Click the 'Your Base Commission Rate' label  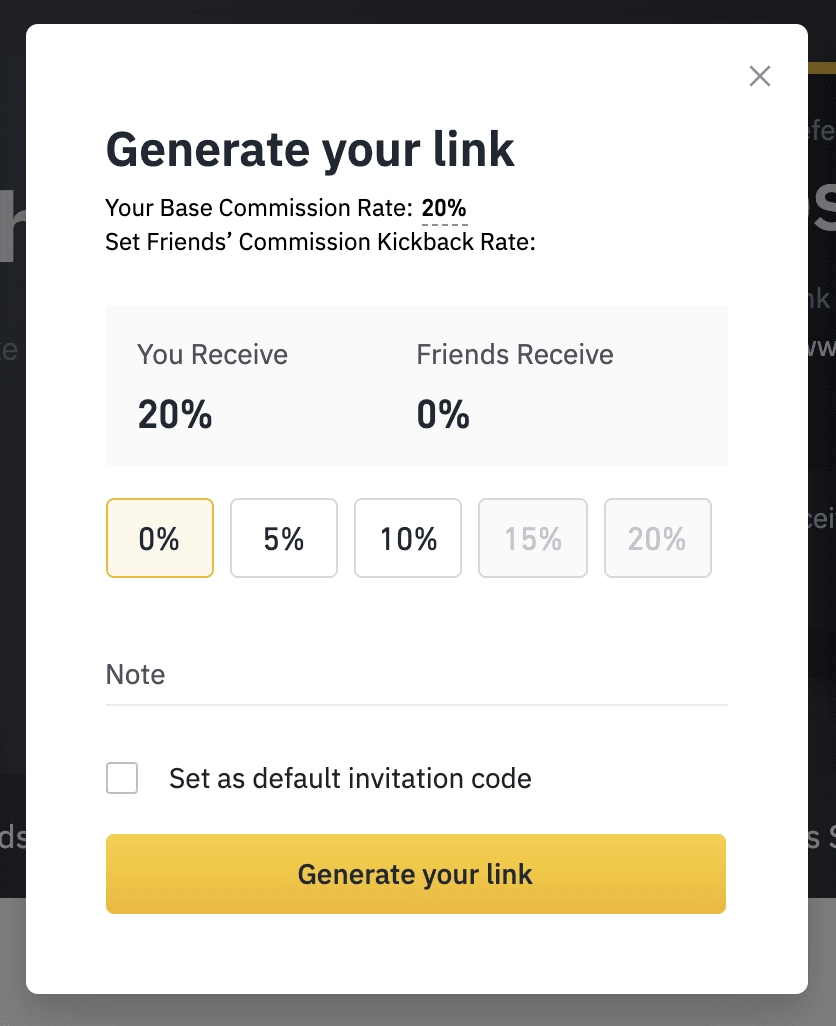click(258, 208)
